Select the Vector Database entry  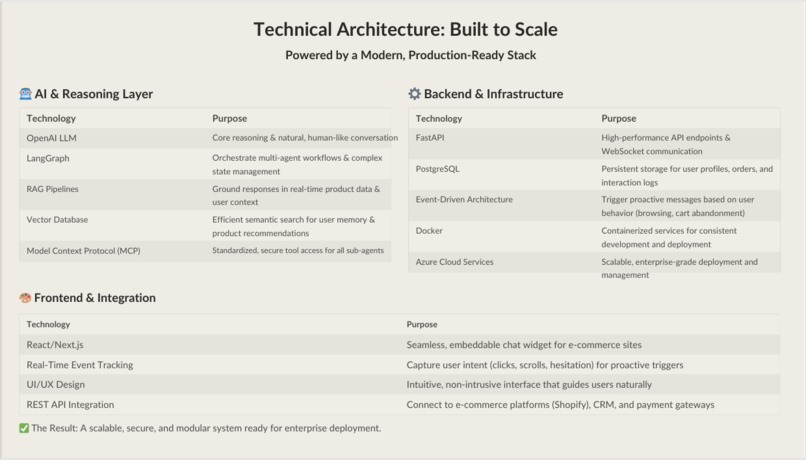(57, 219)
